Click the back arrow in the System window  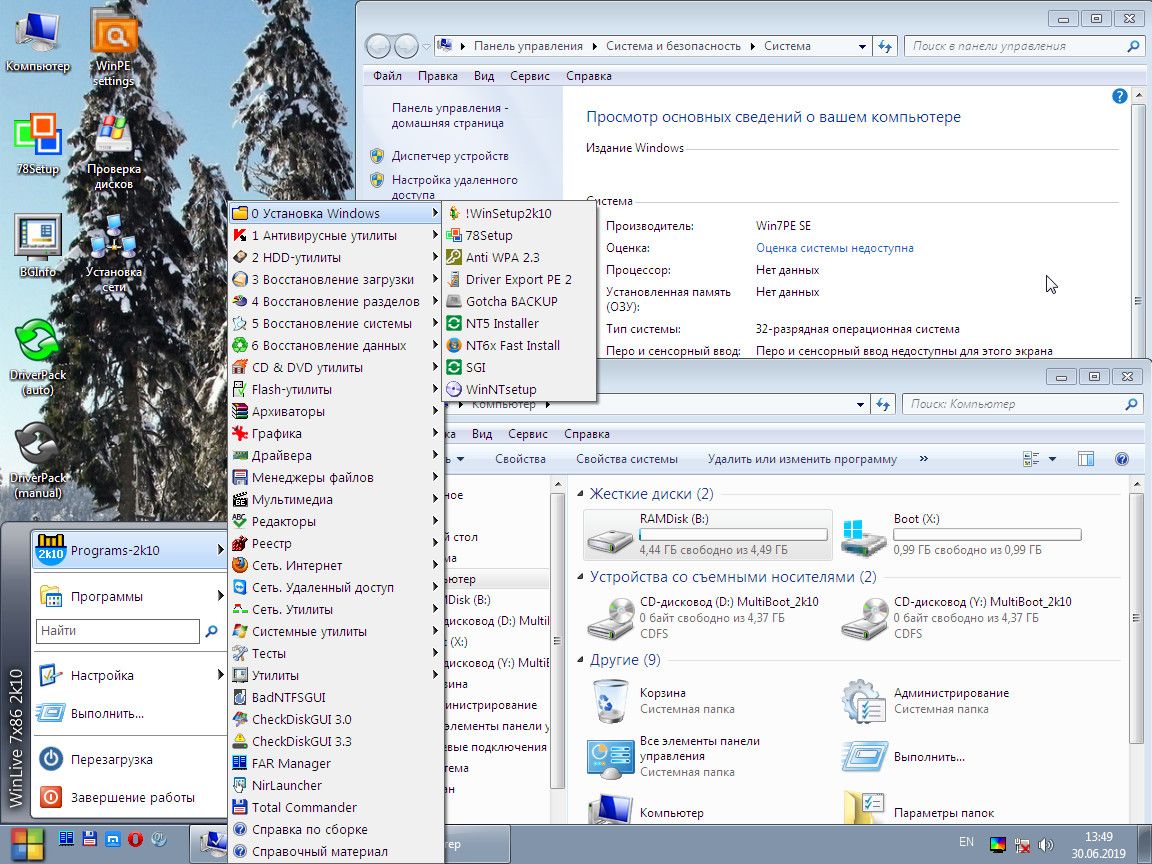376,45
